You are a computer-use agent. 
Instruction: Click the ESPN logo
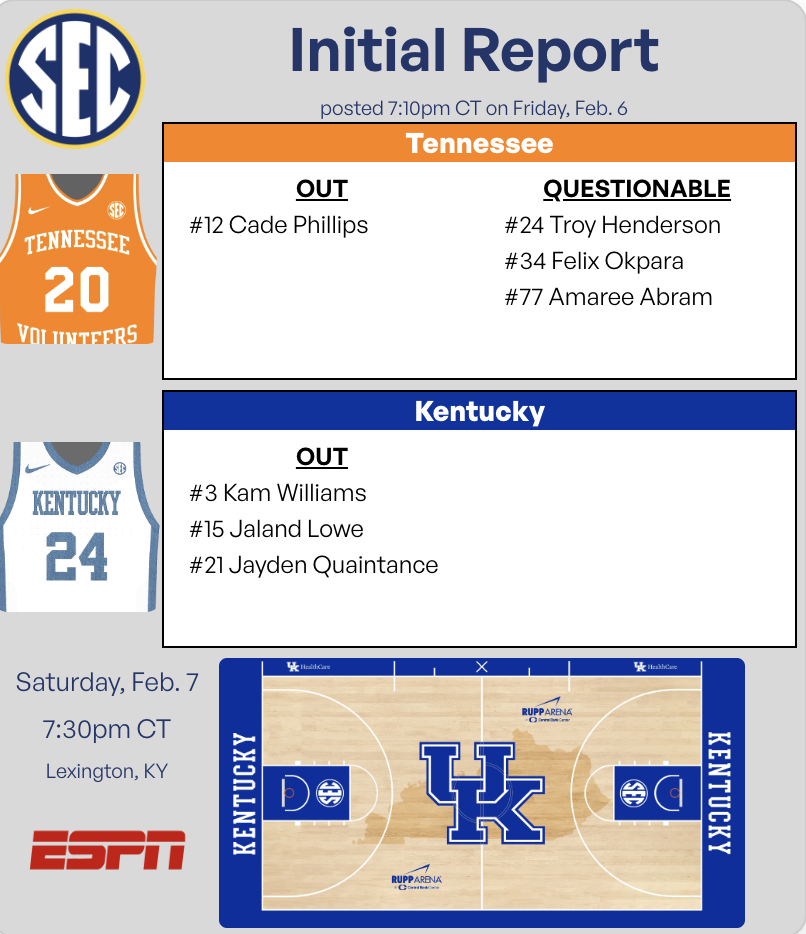tap(107, 849)
